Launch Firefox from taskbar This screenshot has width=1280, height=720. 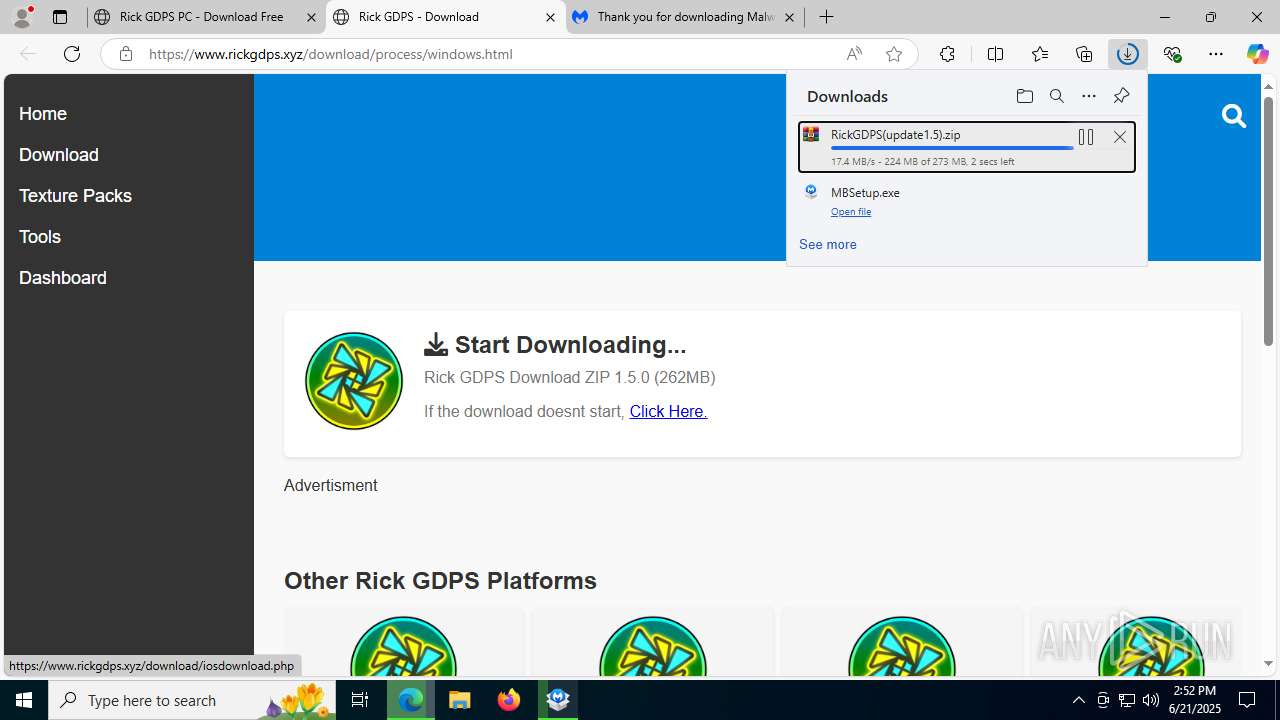[509, 700]
